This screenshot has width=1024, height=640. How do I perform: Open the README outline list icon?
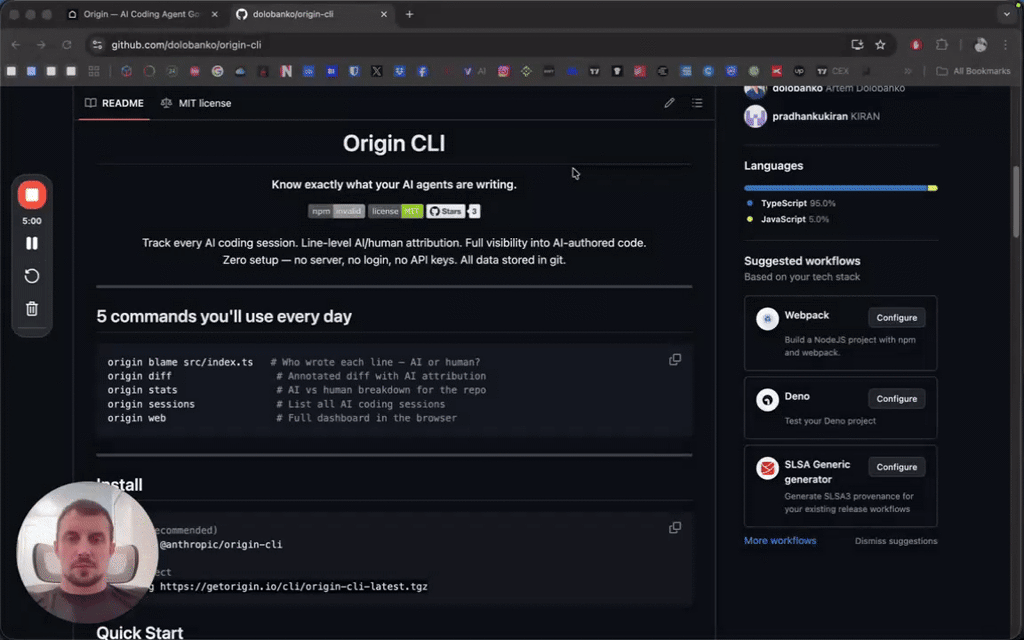[x=697, y=103]
